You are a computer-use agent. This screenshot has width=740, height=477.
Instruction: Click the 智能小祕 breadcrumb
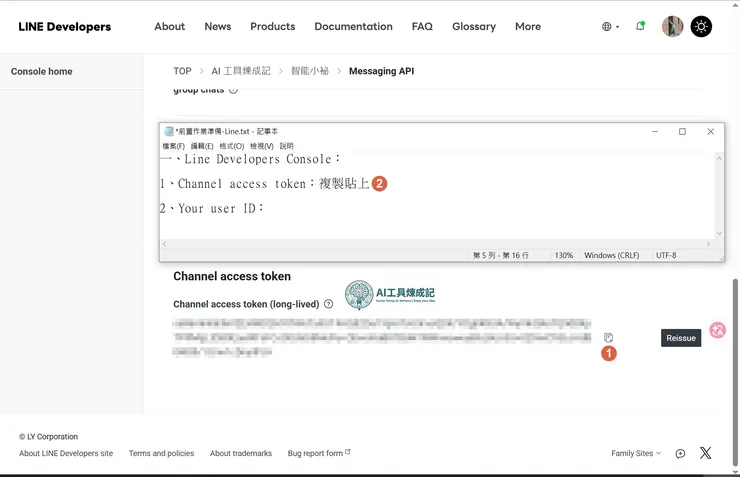coord(310,71)
